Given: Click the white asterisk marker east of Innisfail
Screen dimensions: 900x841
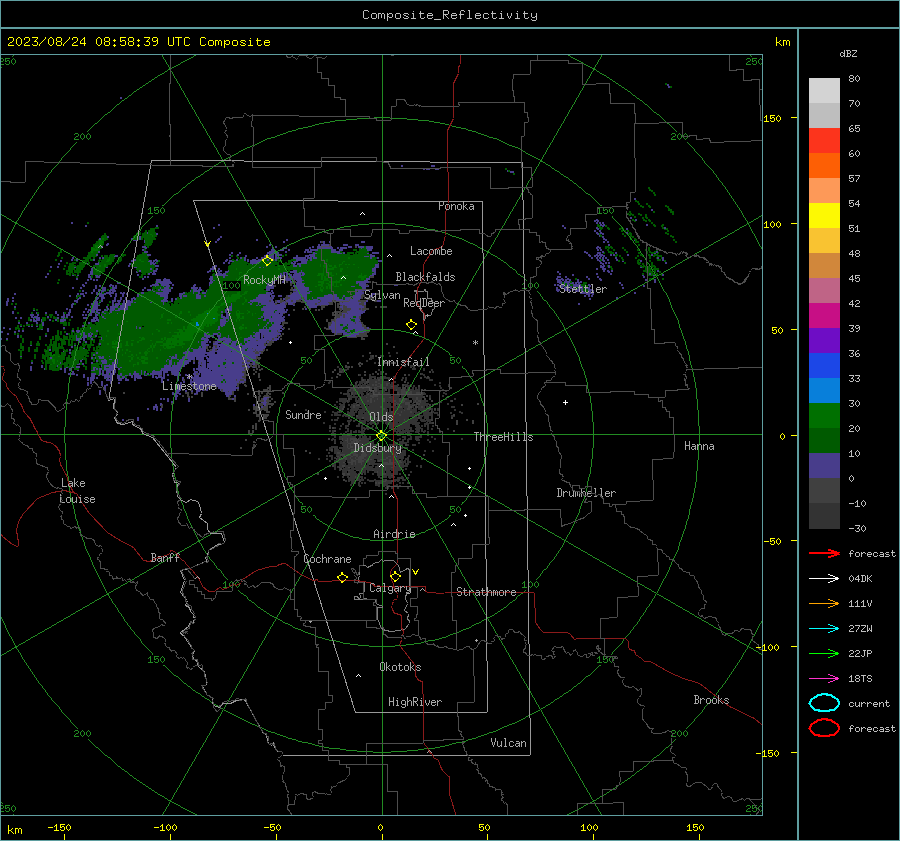Looking at the screenshot, I should click(475, 343).
